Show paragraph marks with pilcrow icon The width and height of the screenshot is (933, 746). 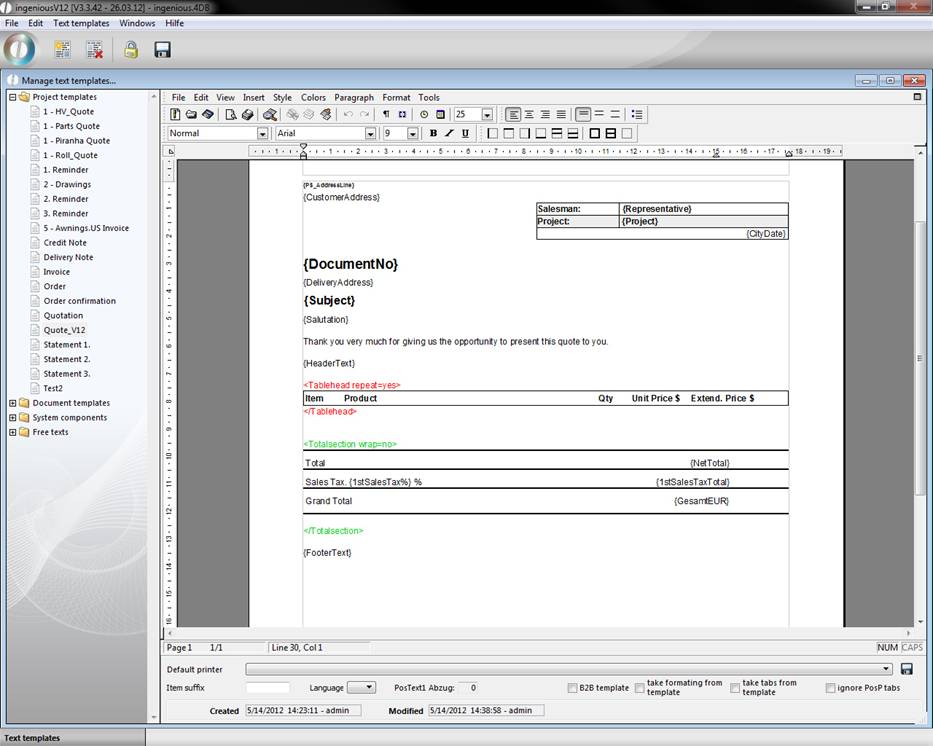386,115
